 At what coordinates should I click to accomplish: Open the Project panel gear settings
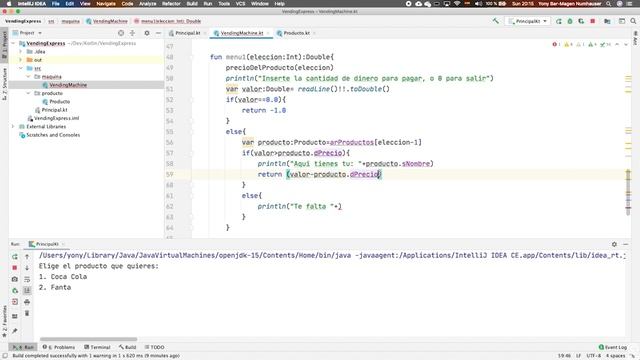(147, 33)
